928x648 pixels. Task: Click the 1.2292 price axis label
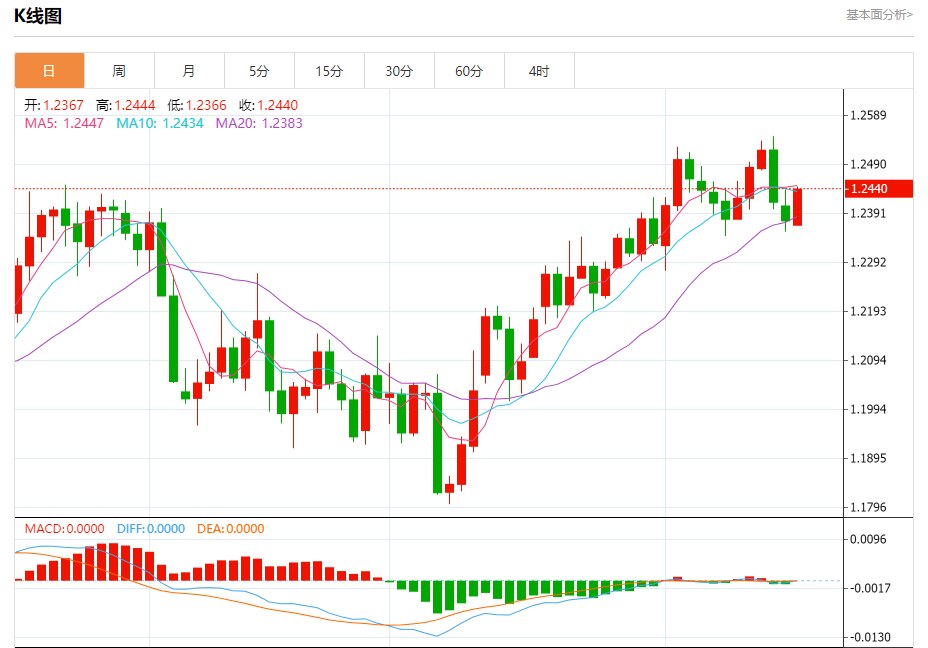coord(868,262)
